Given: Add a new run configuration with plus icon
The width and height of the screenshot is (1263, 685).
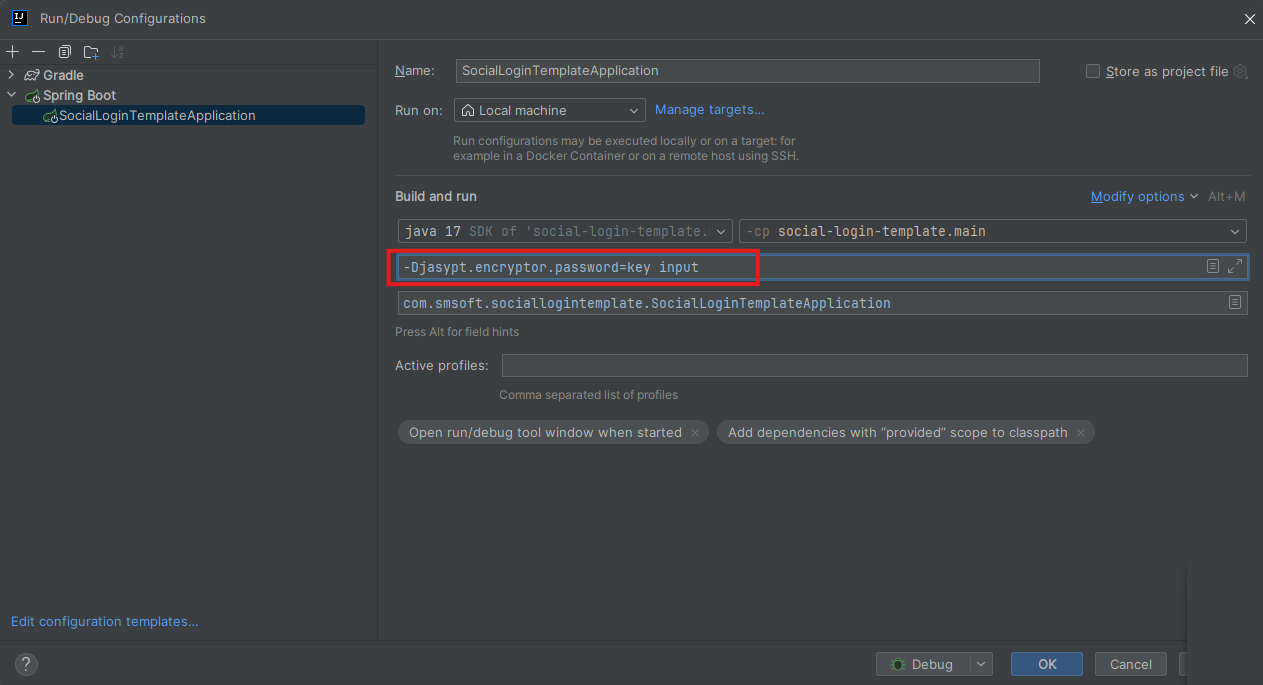Looking at the screenshot, I should [x=12, y=51].
